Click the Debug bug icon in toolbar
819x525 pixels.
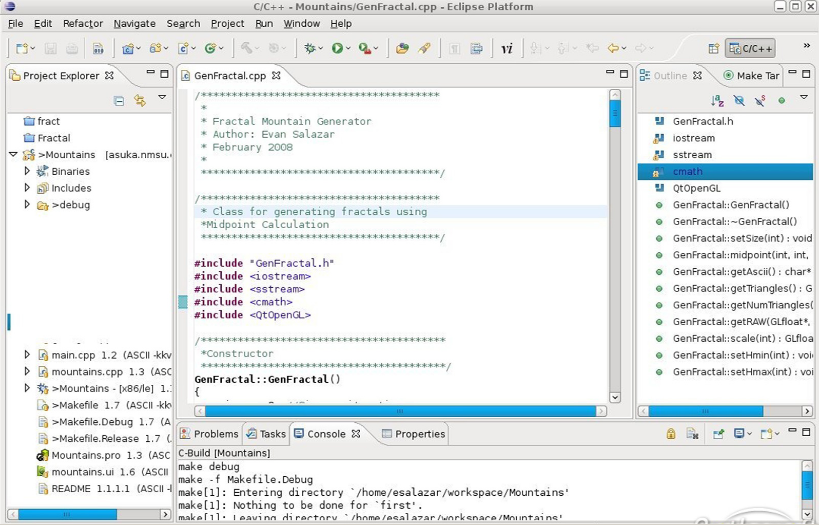pos(311,48)
